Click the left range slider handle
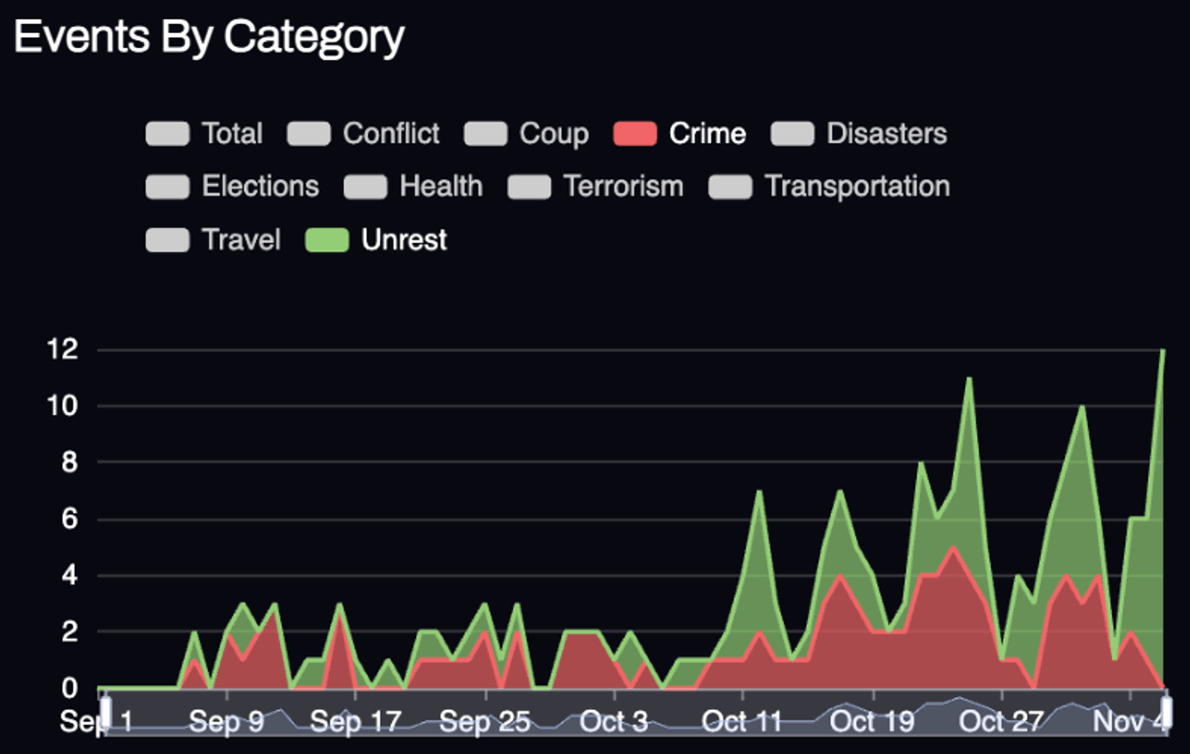 pyautogui.click(x=105, y=718)
